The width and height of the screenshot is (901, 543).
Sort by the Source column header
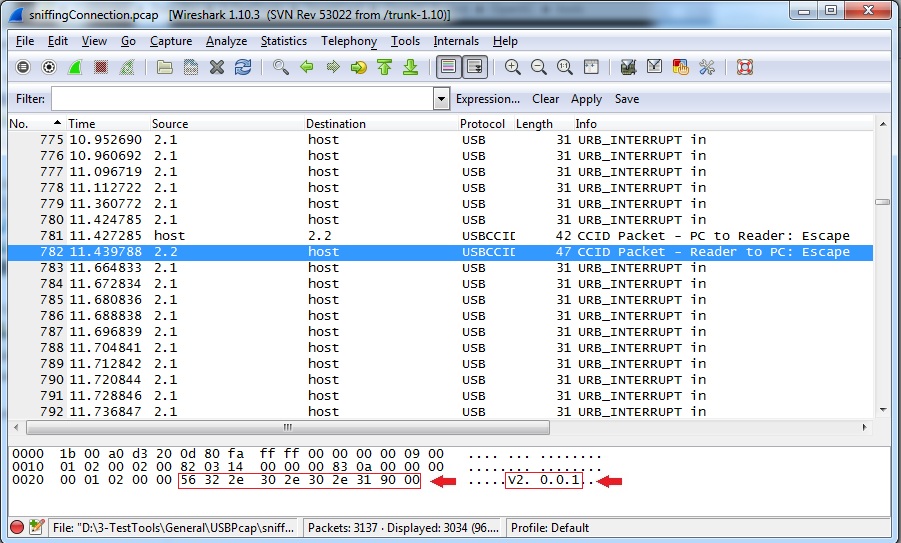[x=226, y=124]
